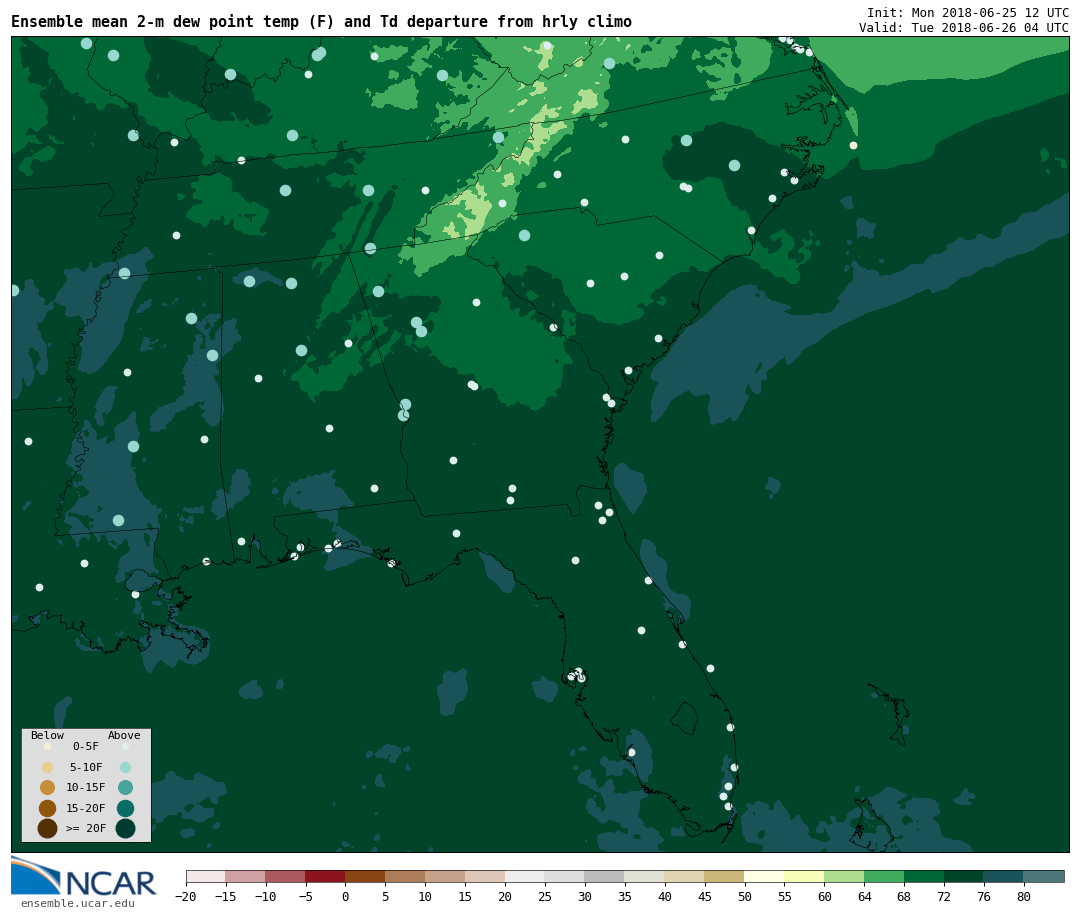
Task: Click the 64 colorbar tick label
Action: 865,896
